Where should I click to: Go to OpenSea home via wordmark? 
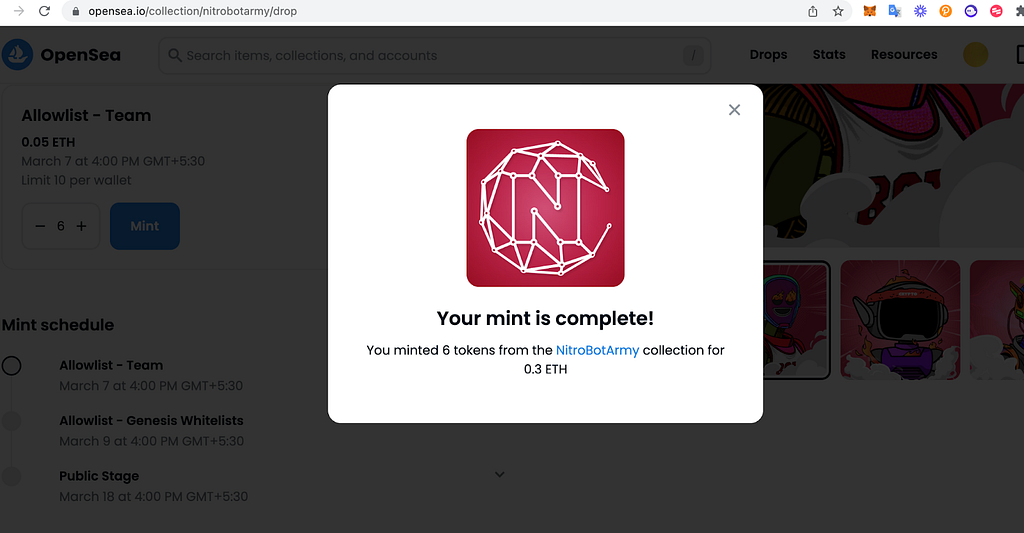80,55
